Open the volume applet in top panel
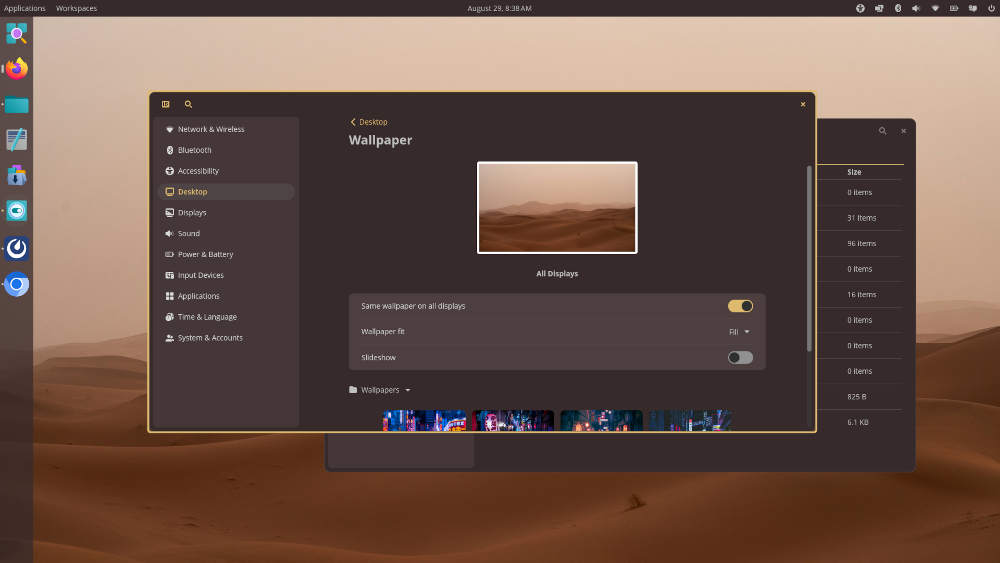 [916, 8]
